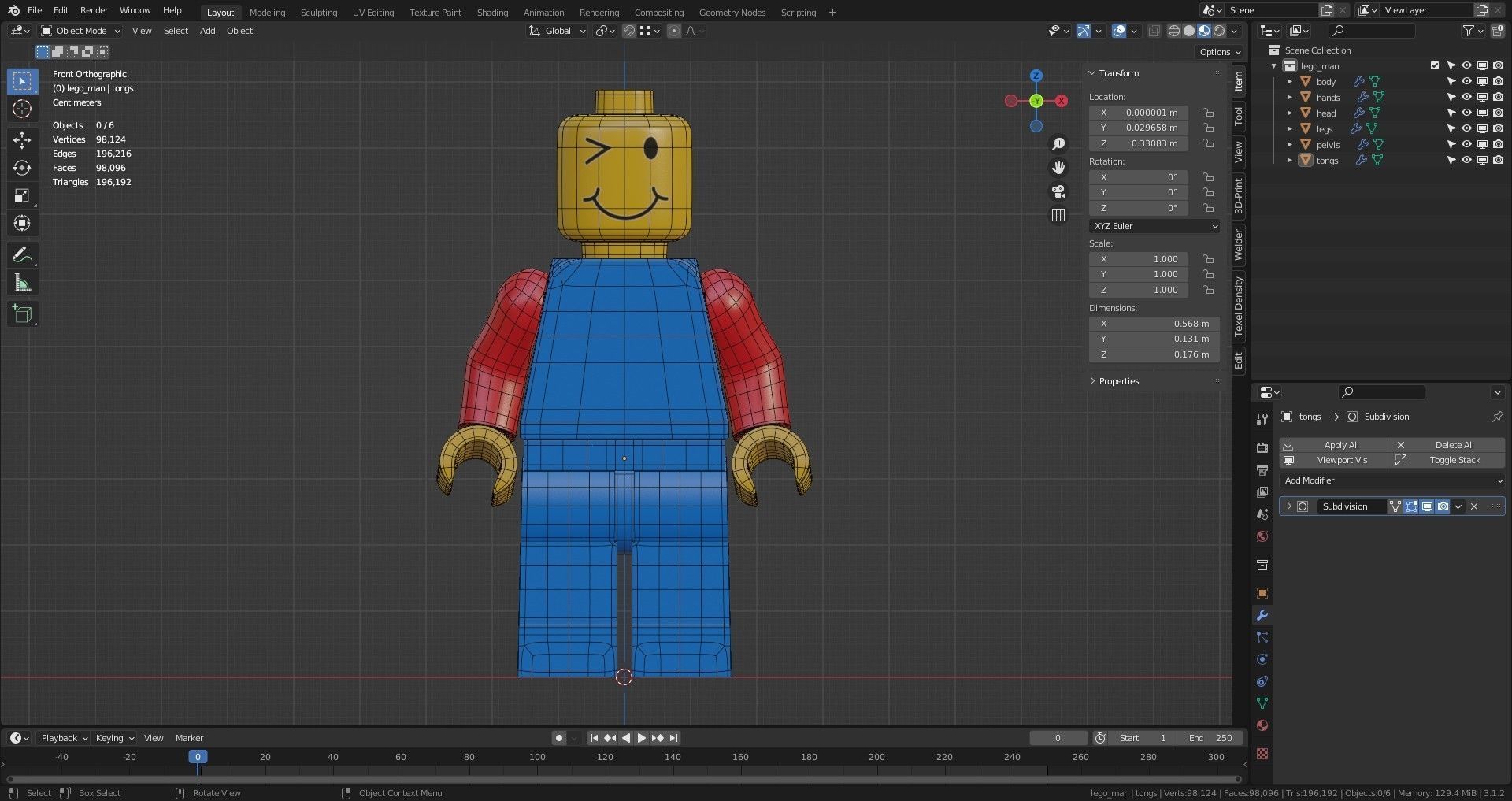Select the Add Cube tool
Screen dimensions: 1512x801
coord(22,314)
